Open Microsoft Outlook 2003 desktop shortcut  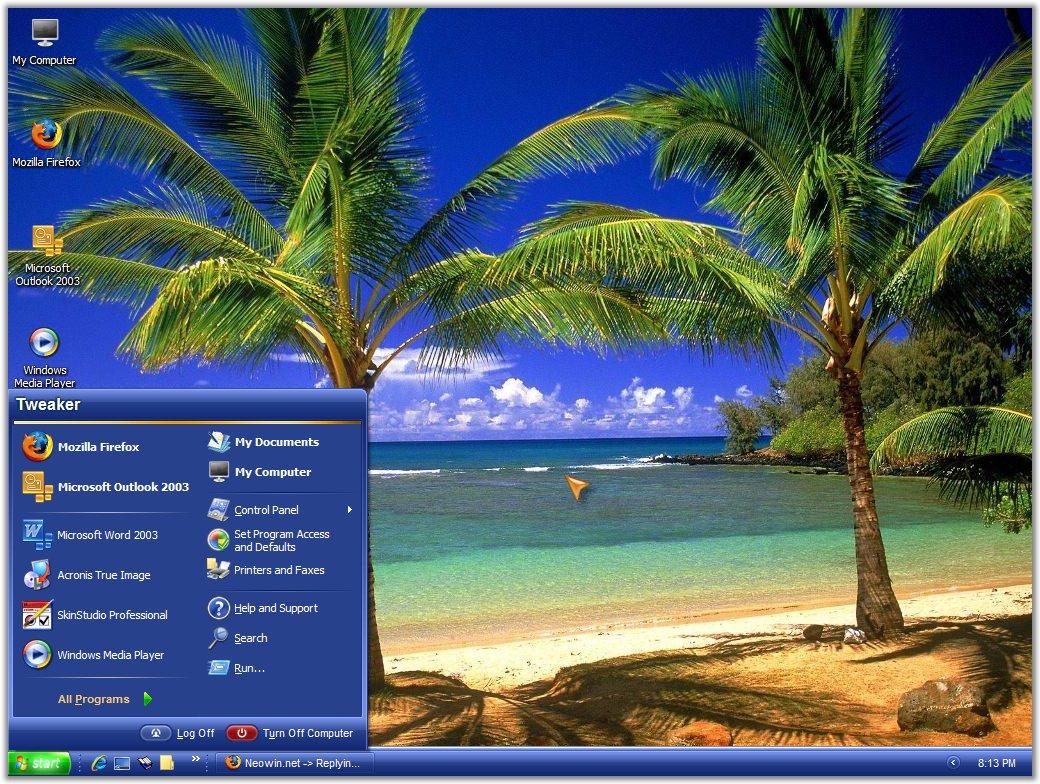(47, 255)
